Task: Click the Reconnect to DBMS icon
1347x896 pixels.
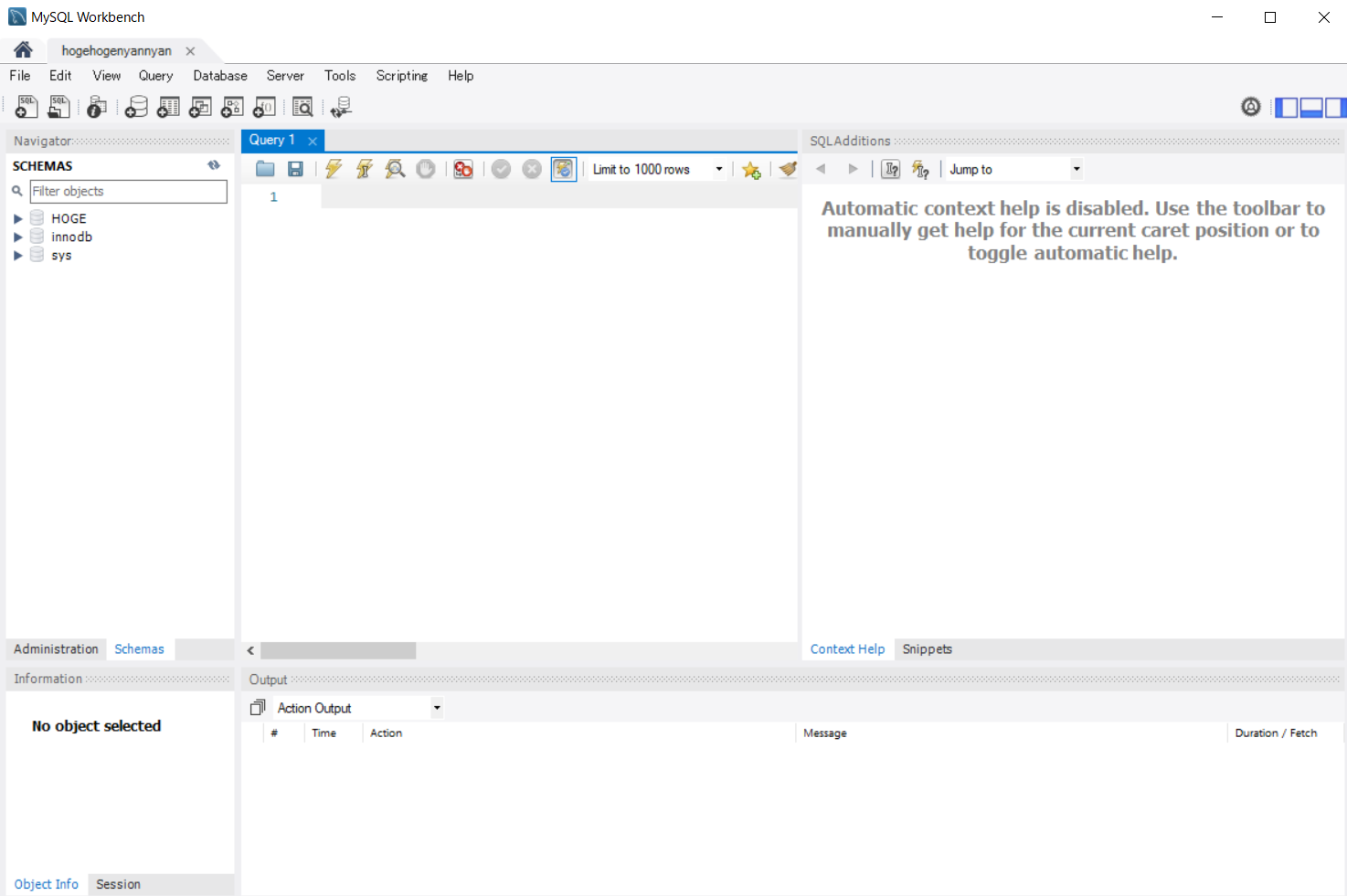Action: pos(342,108)
